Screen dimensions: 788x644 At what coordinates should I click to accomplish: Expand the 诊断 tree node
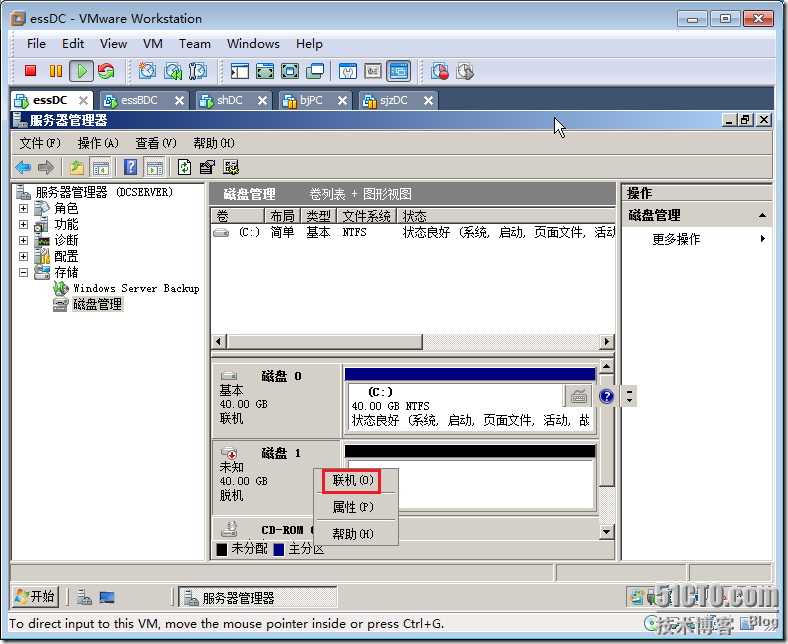point(23,240)
